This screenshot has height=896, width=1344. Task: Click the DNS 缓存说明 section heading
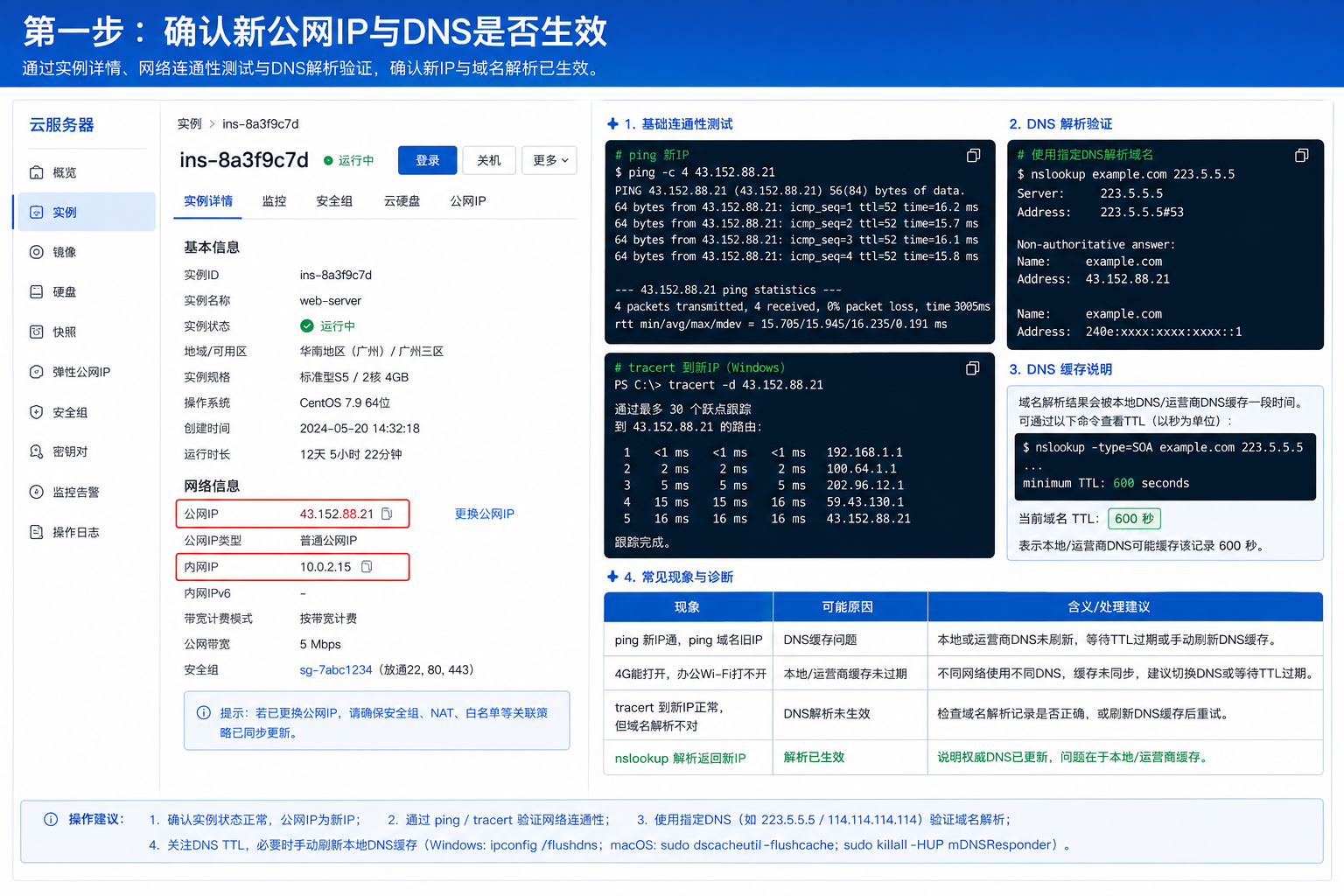(x=1060, y=369)
